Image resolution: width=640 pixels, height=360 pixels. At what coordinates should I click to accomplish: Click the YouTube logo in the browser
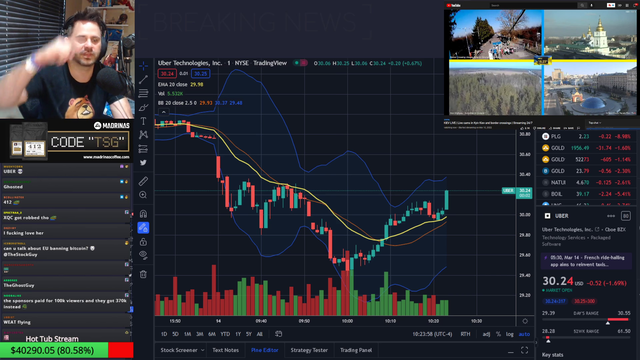tap(453, 5)
